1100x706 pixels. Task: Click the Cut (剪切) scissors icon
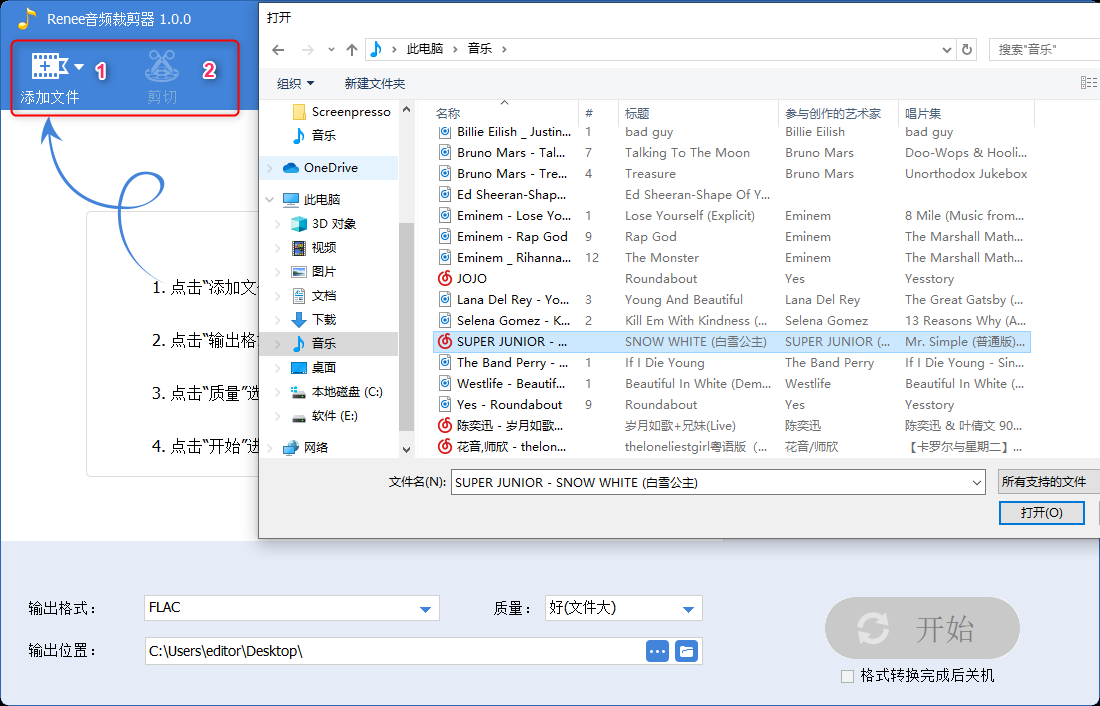click(162, 67)
